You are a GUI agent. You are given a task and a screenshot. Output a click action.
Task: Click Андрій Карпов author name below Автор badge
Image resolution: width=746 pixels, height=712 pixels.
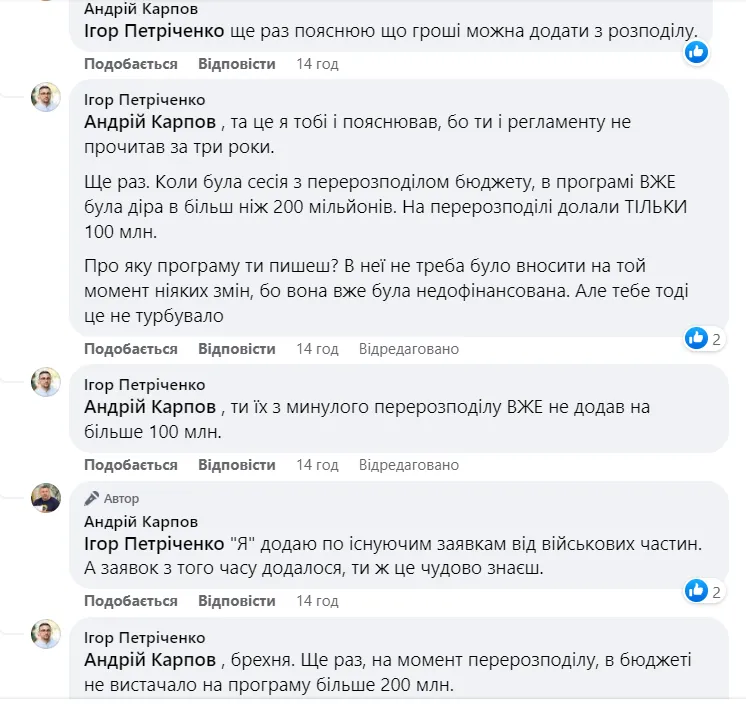point(141,522)
